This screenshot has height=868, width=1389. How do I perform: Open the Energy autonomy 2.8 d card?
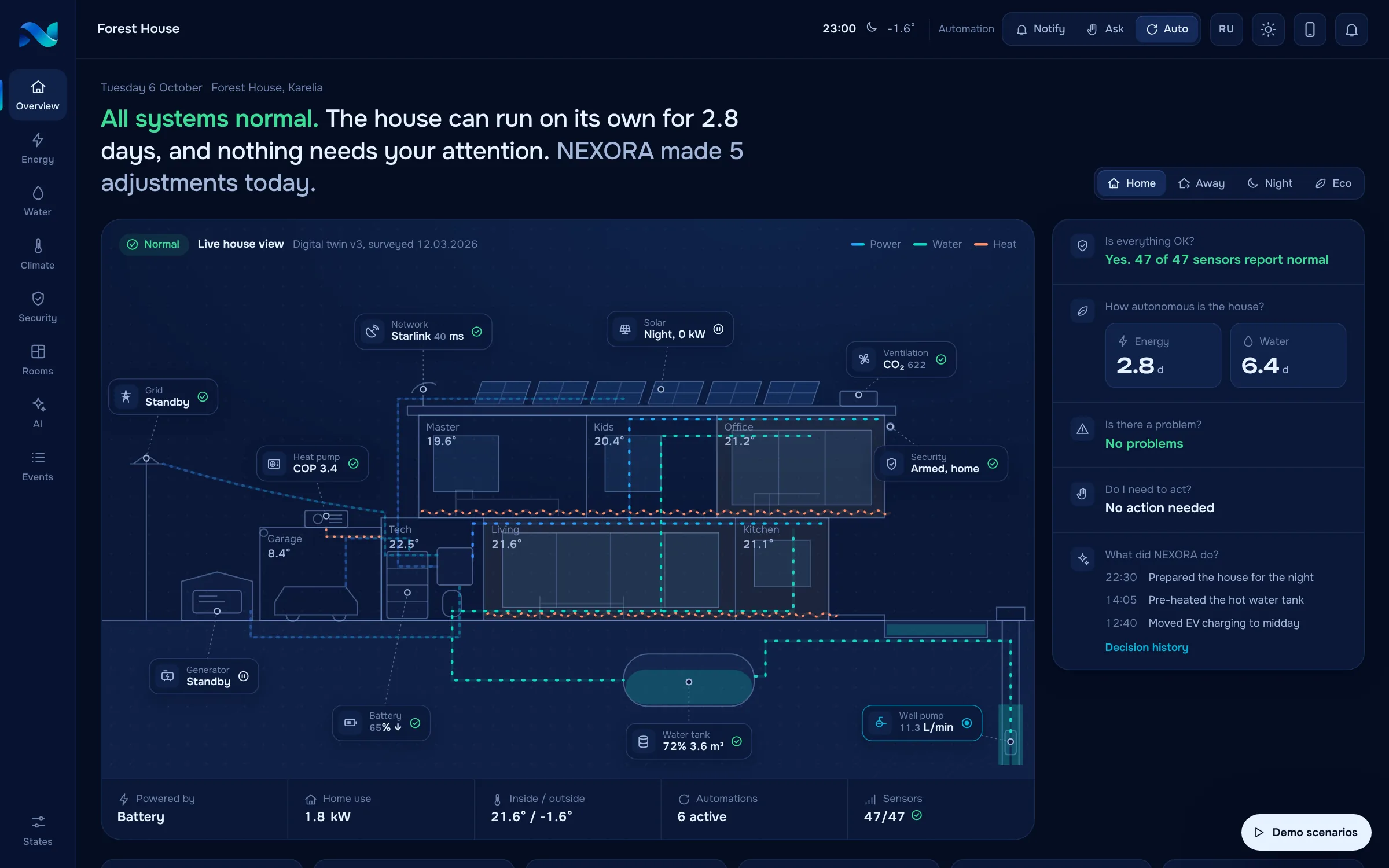click(1163, 355)
